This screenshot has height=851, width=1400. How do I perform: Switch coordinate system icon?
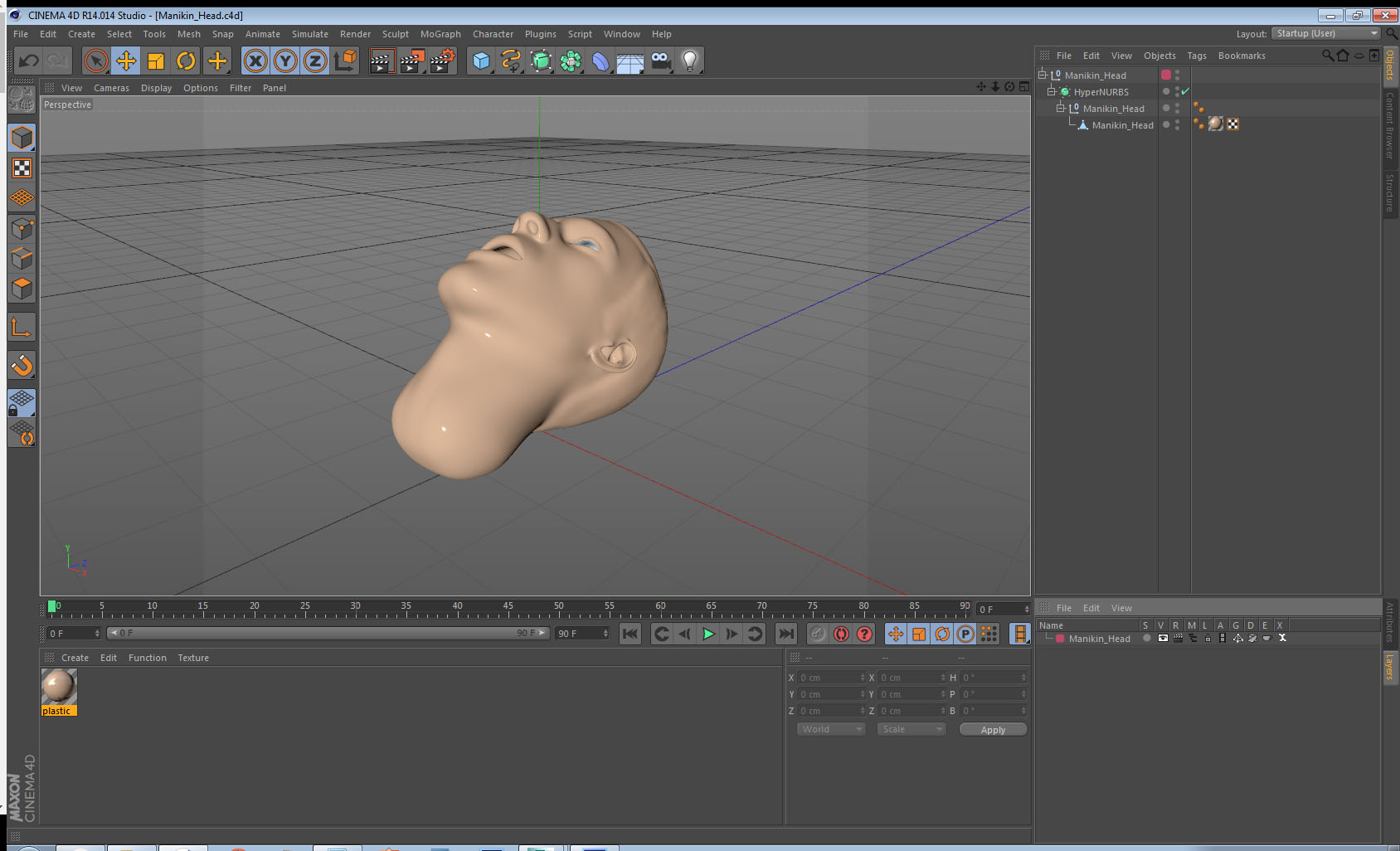(x=345, y=61)
